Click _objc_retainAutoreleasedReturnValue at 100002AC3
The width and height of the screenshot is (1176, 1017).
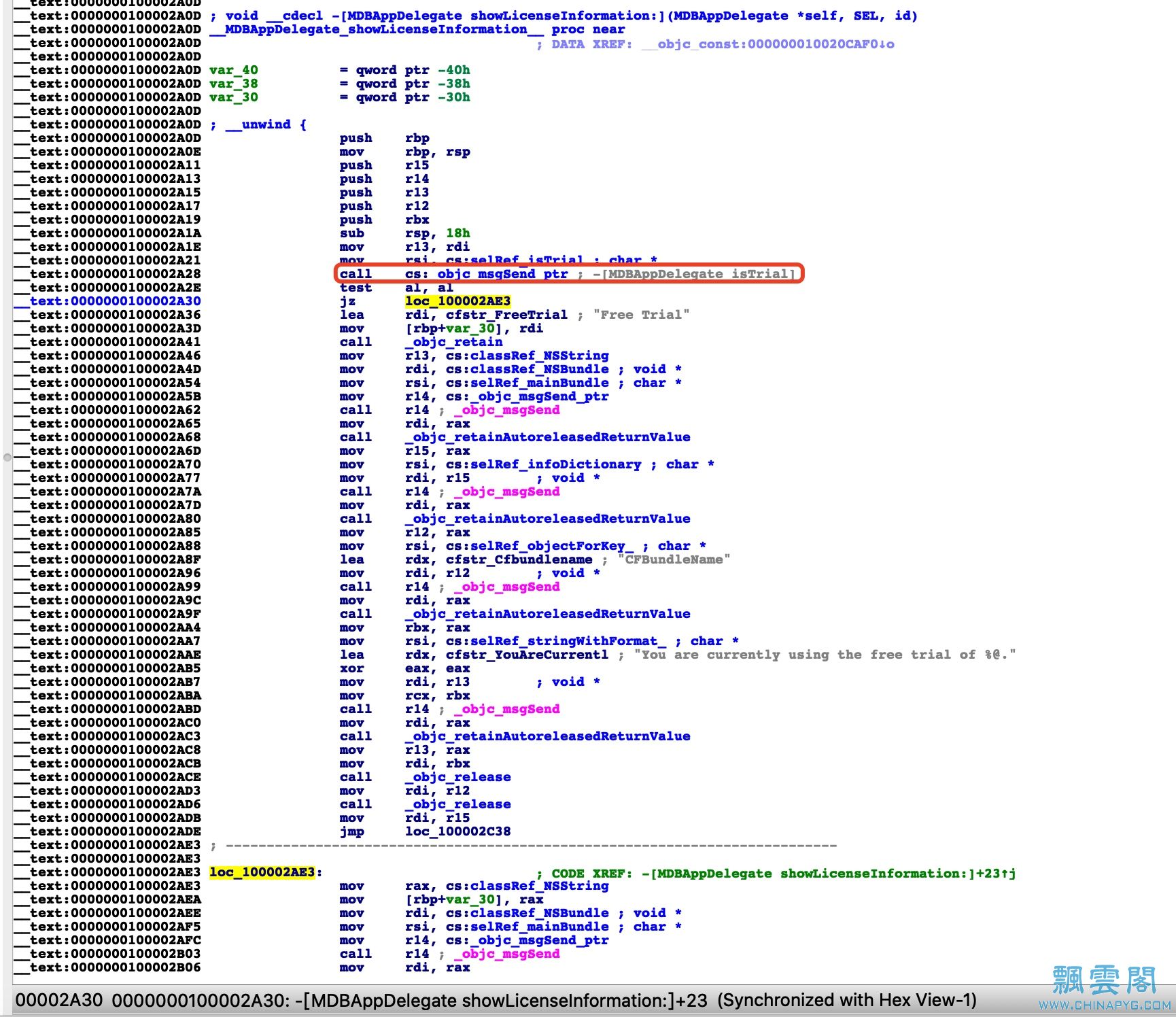pyautogui.click(x=547, y=736)
